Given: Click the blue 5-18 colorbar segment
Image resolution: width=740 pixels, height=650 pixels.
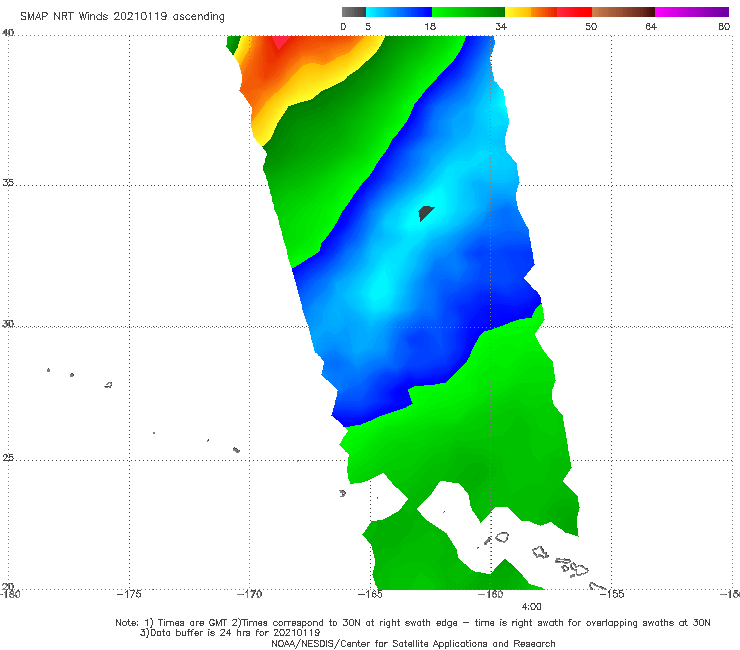Looking at the screenshot, I should (399, 12).
